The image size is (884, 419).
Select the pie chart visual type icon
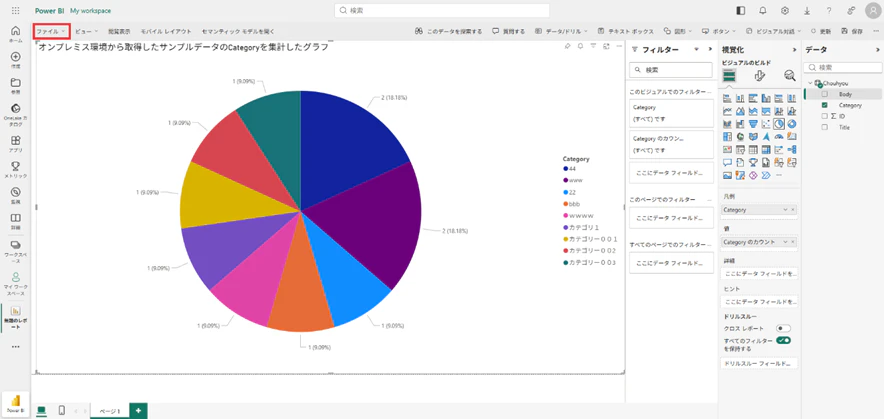tap(779, 124)
